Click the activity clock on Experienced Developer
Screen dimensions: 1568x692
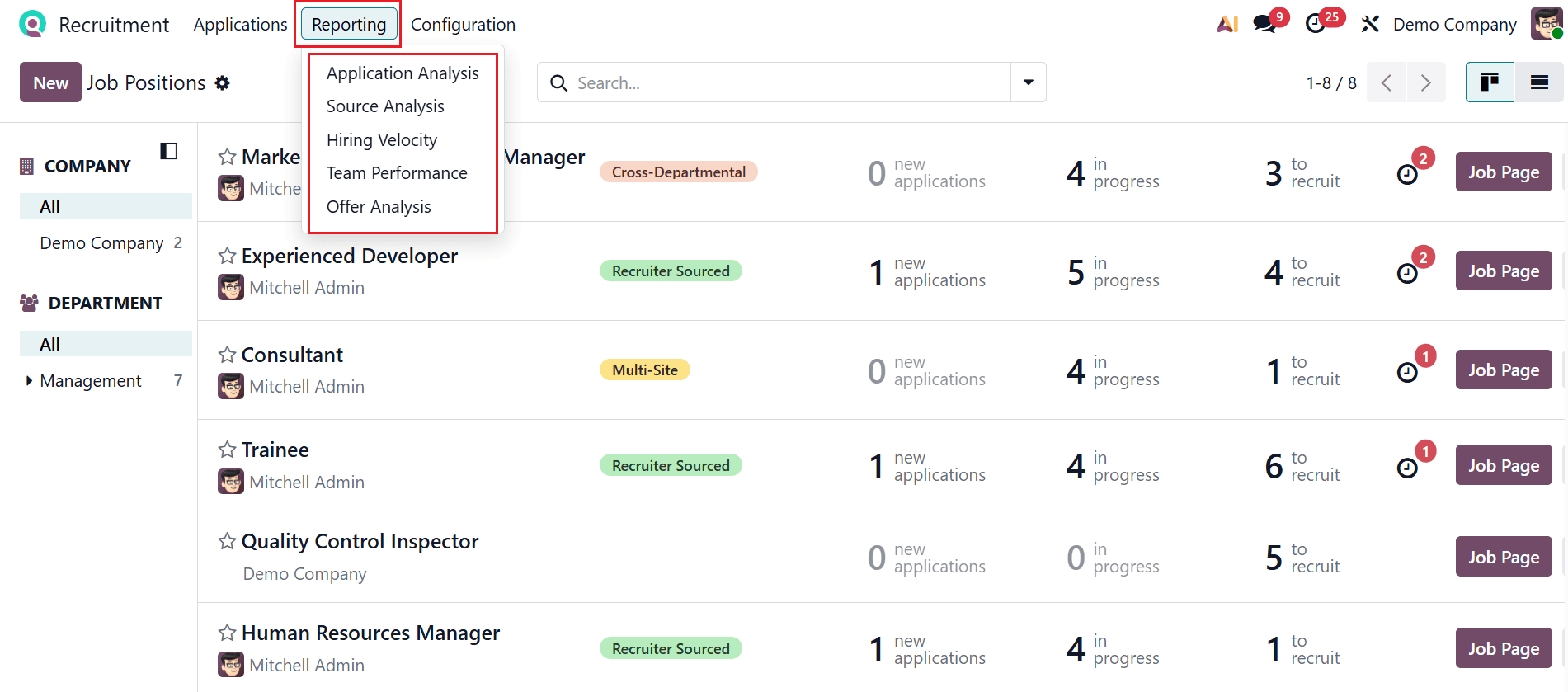[1409, 271]
